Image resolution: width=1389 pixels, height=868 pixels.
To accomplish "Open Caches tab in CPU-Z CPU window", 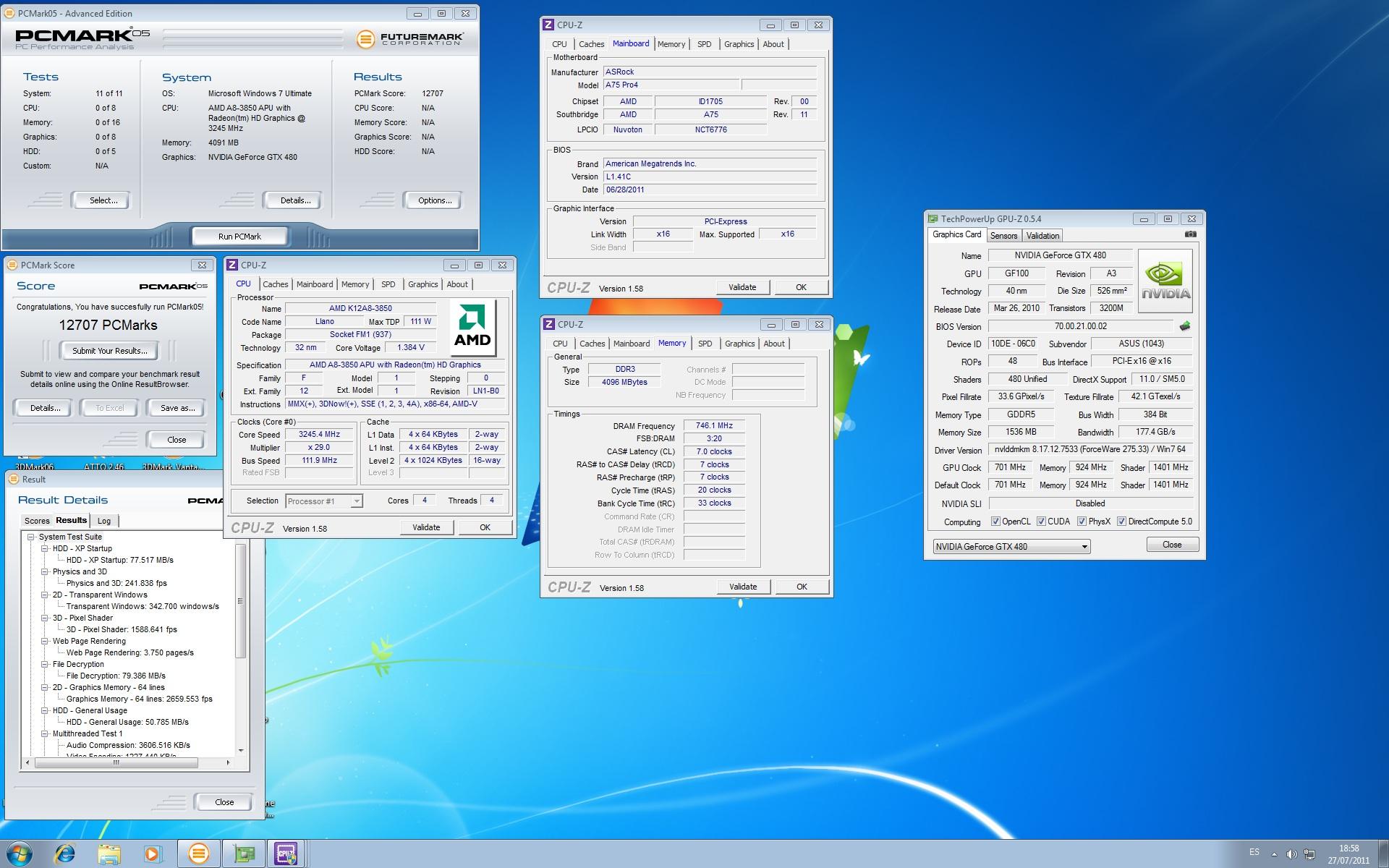I will pos(276,284).
